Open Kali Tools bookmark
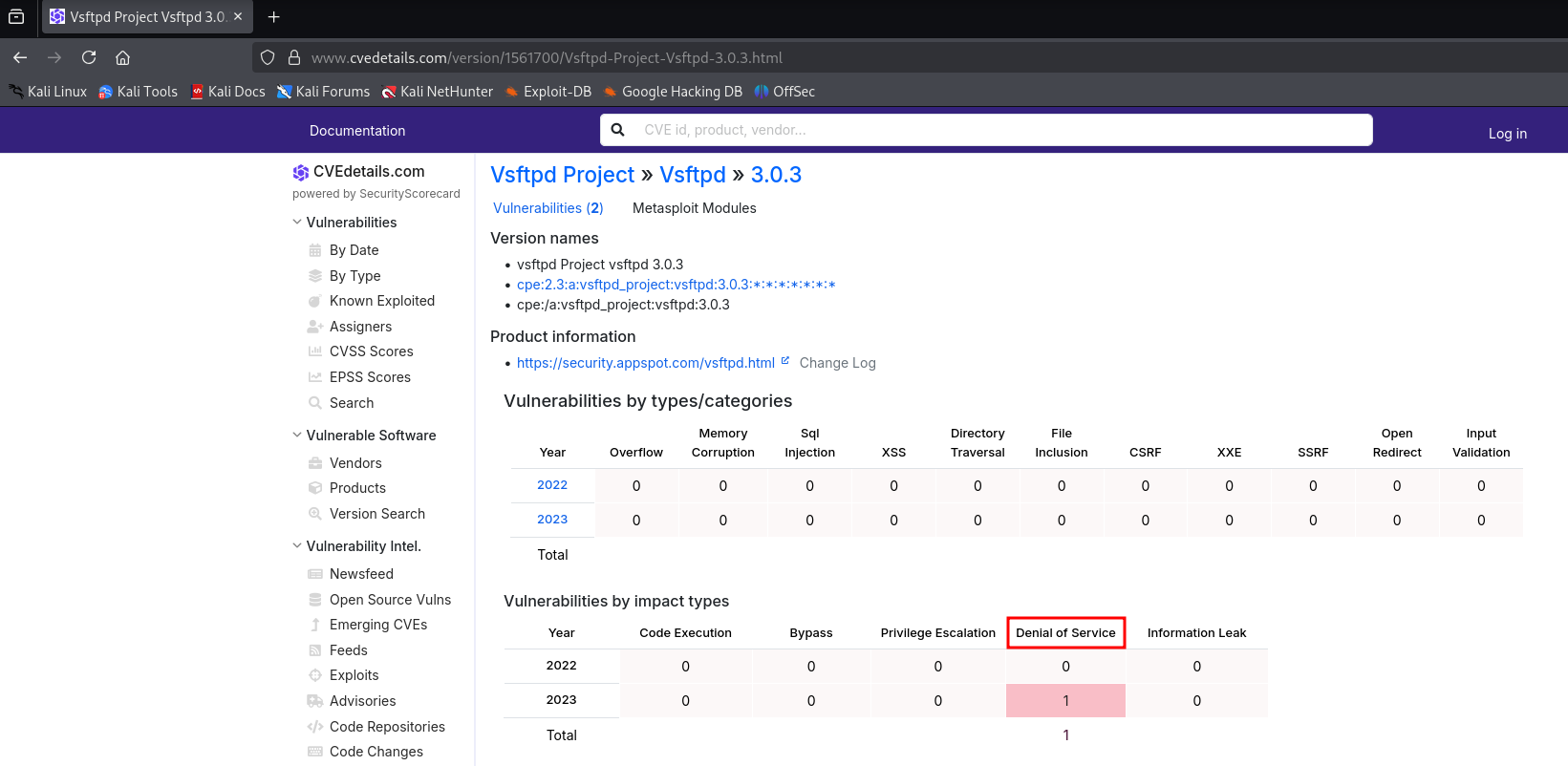 139,92
